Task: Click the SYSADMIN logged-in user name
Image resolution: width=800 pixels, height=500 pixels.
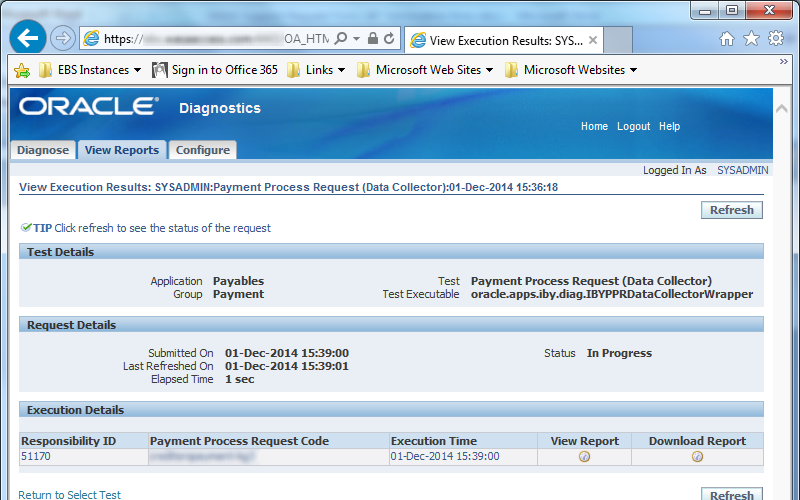Action: [x=742, y=170]
